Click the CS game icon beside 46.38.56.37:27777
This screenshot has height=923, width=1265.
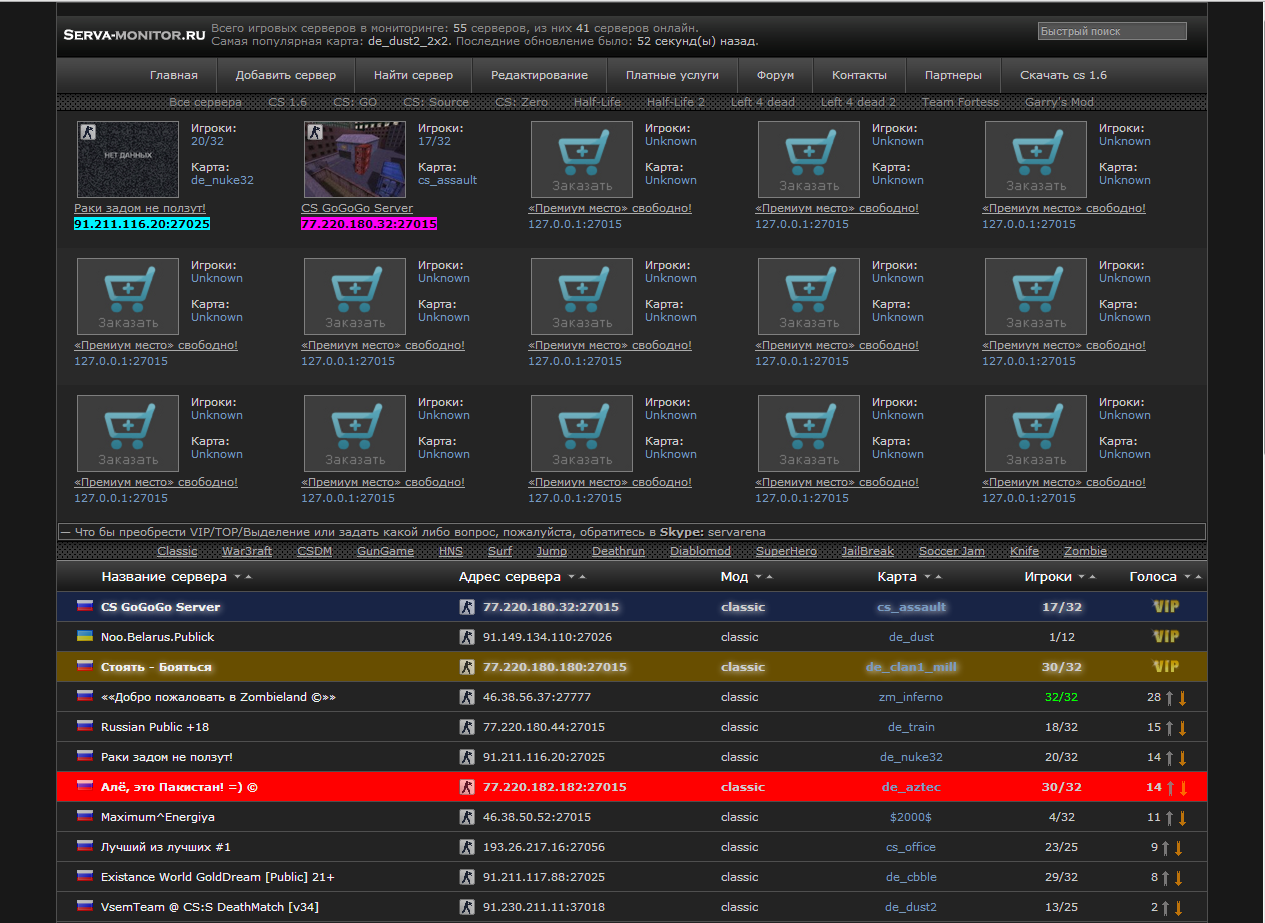[x=466, y=697]
